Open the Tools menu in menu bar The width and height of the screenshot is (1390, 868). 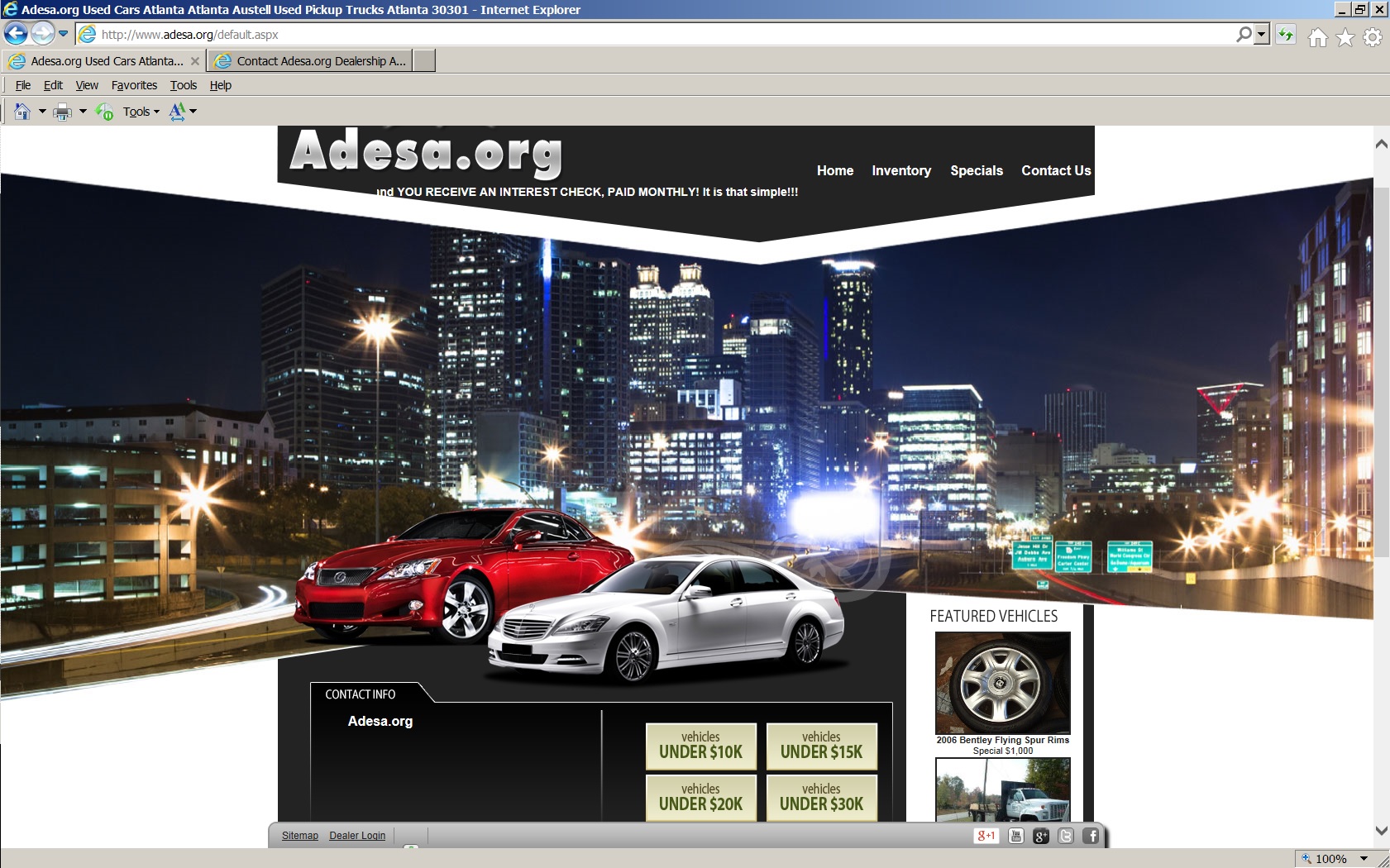(x=184, y=85)
